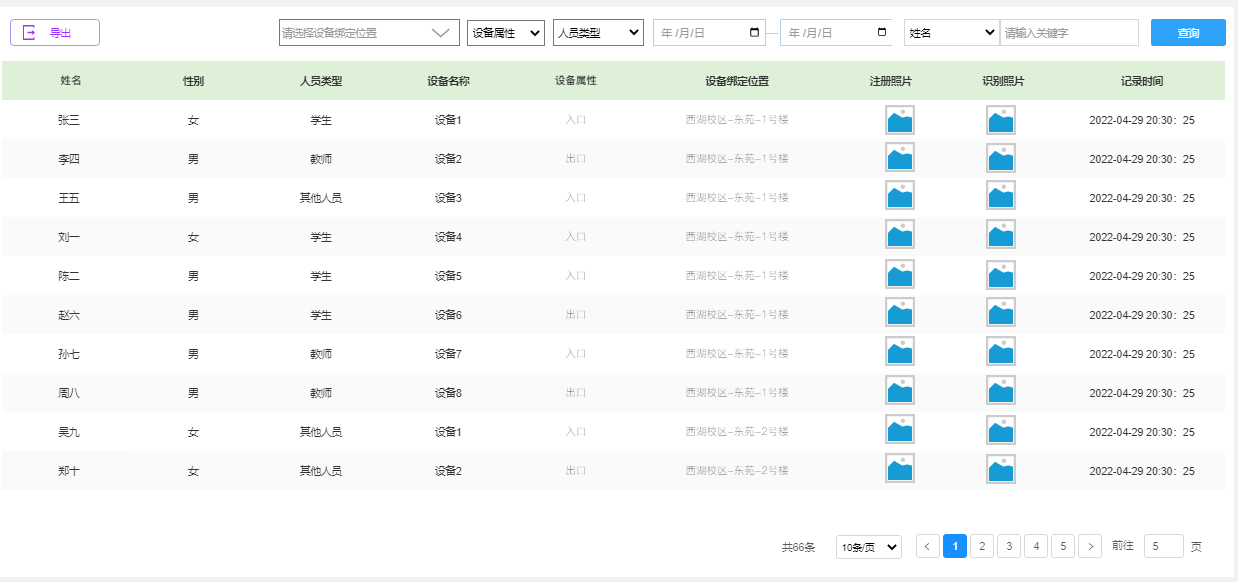The width and height of the screenshot is (1238, 582).
Task: Open the 设备属性 filter dropdown
Action: (506, 33)
